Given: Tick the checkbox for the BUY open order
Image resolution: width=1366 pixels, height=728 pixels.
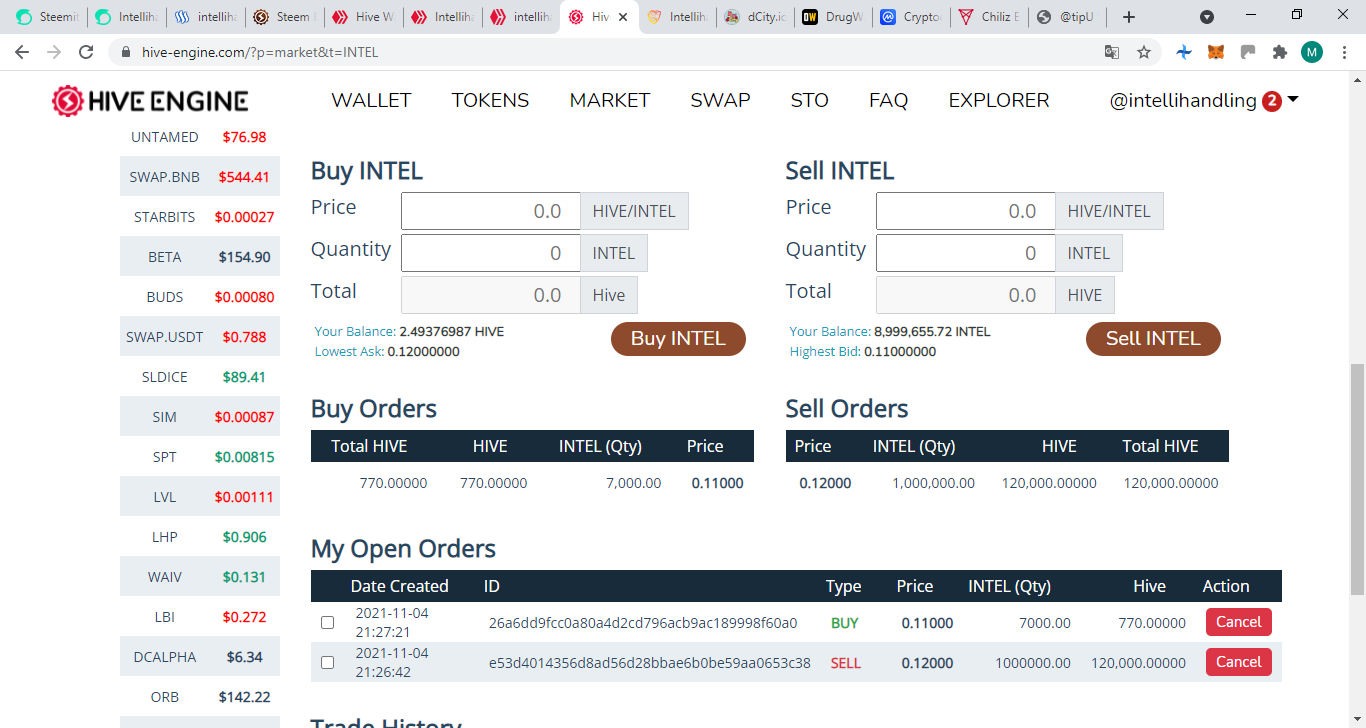Looking at the screenshot, I should point(327,623).
